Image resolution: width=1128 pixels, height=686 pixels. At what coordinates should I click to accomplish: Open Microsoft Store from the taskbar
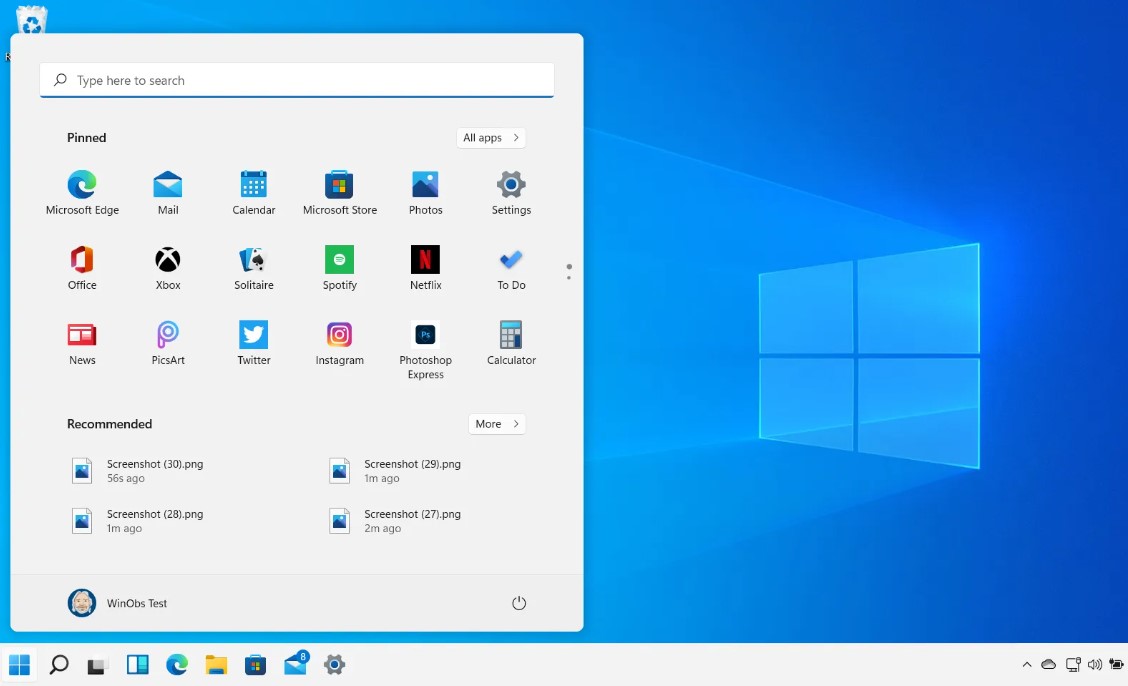[x=255, y=664]
